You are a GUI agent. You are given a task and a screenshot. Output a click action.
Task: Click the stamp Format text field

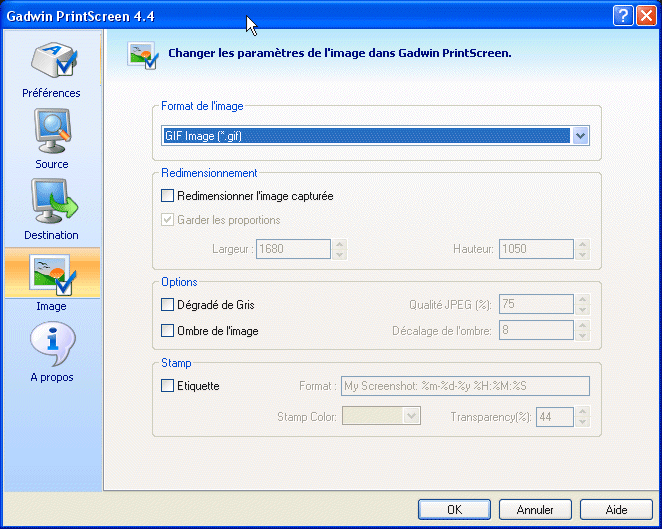pos(465,386)
